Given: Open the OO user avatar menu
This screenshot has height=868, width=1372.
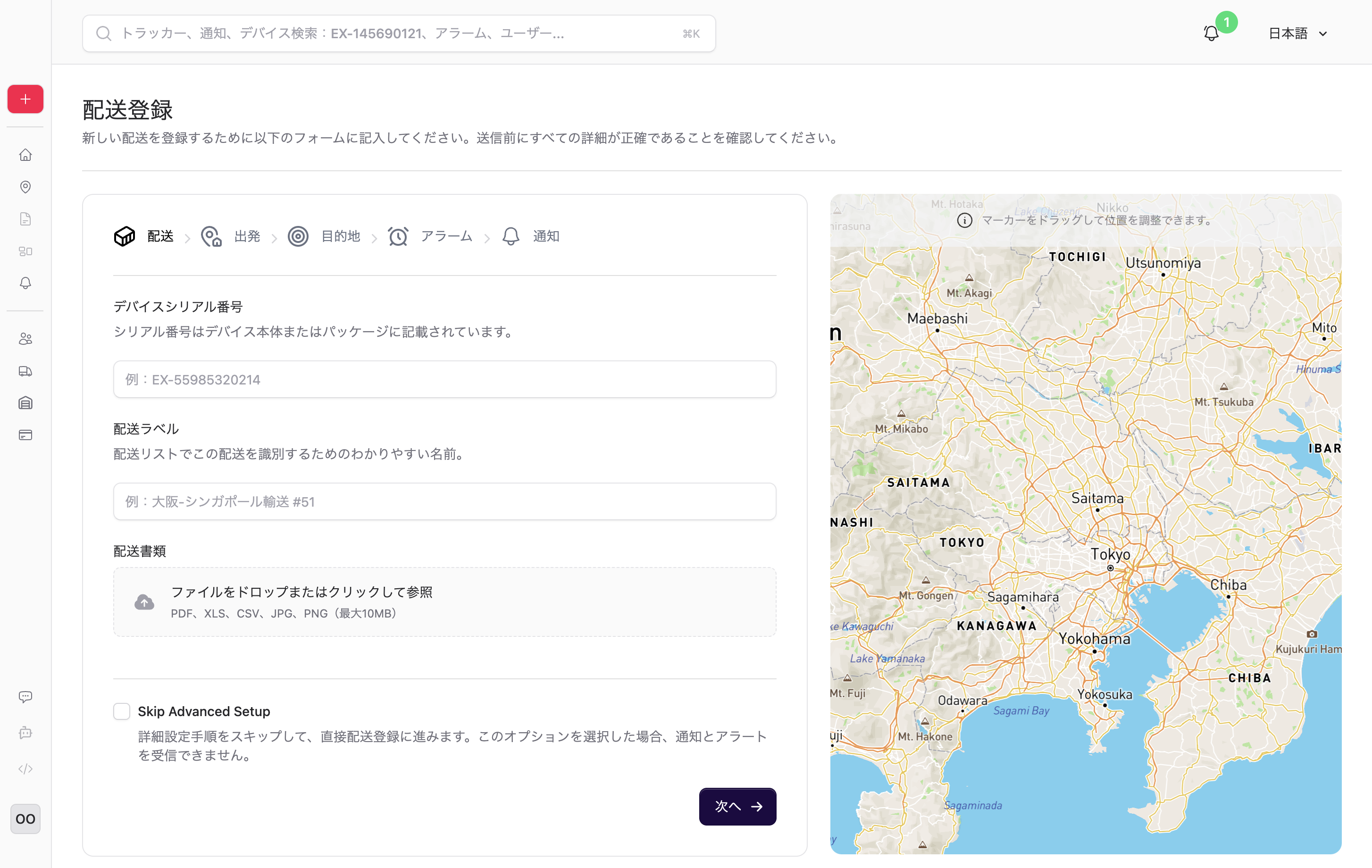Looking at the screenshot, I should coord(25,819).
